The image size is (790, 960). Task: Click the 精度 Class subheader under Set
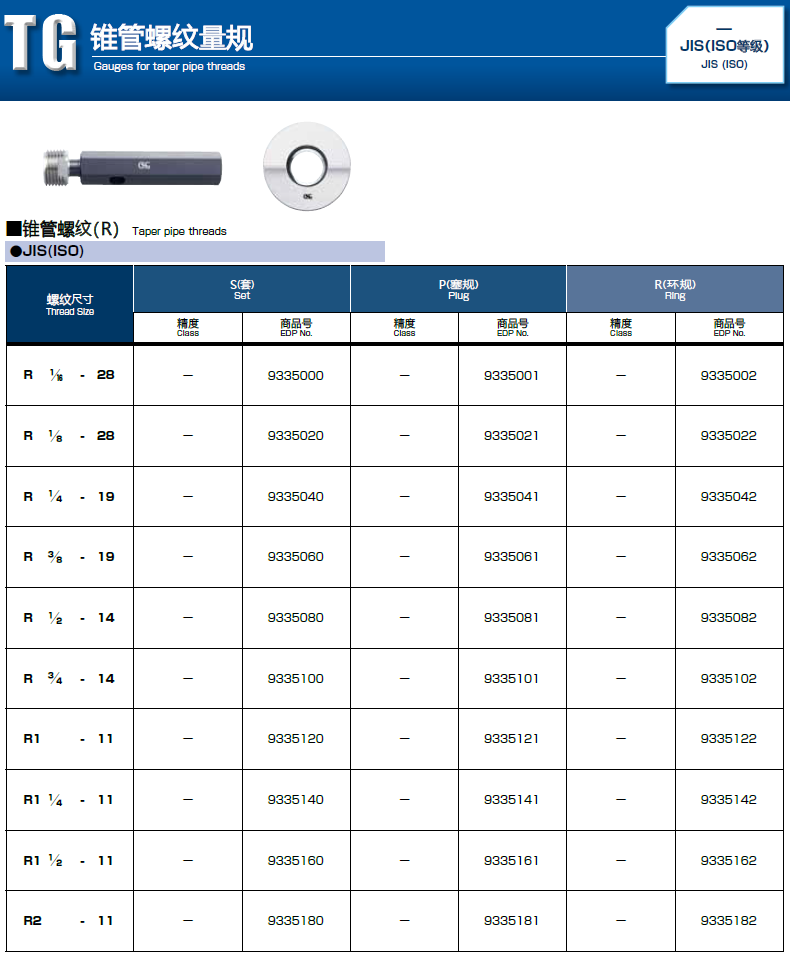point(188,328)
